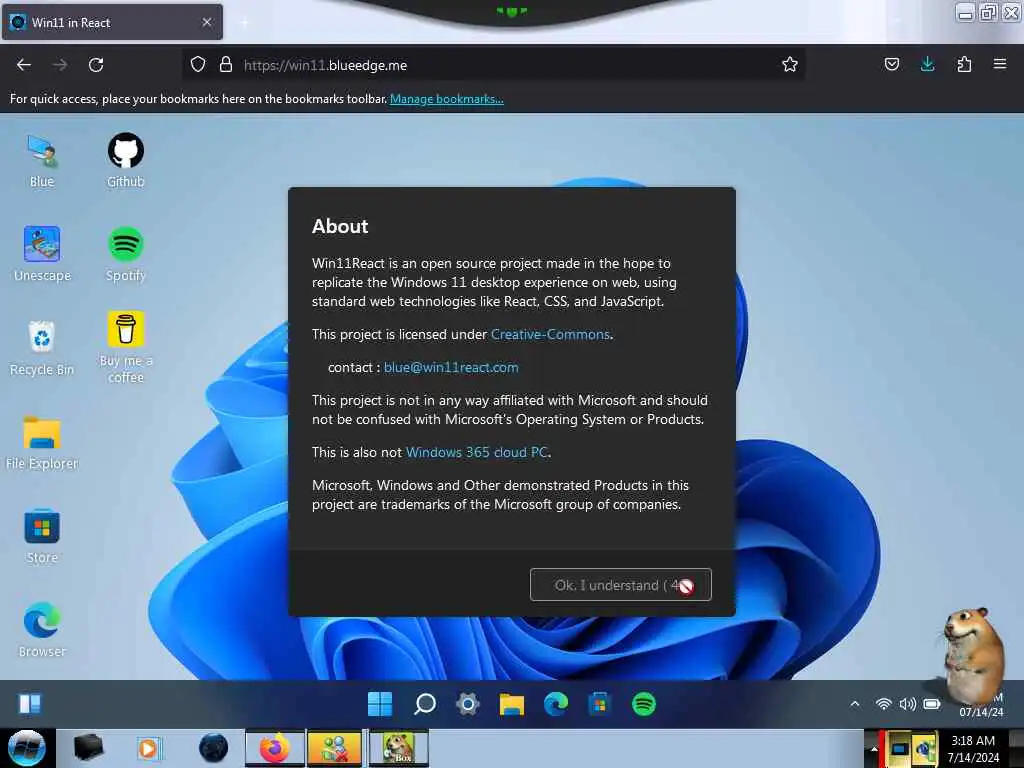This screenshot has width=1024, height=768.
Task: Open the Spotify desktop shortcut
Action: [125, 253]
